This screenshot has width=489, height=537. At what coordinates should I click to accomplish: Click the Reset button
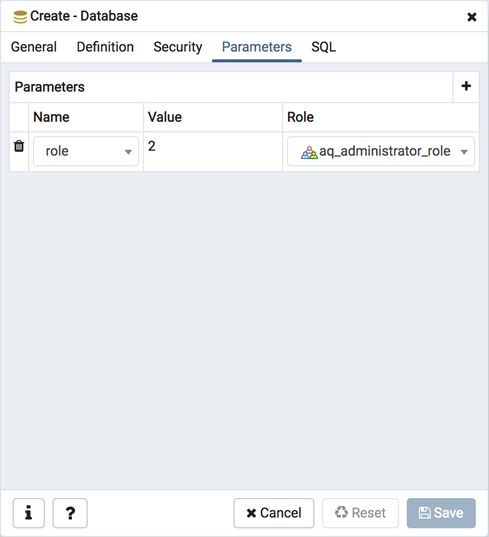[360, 513]
